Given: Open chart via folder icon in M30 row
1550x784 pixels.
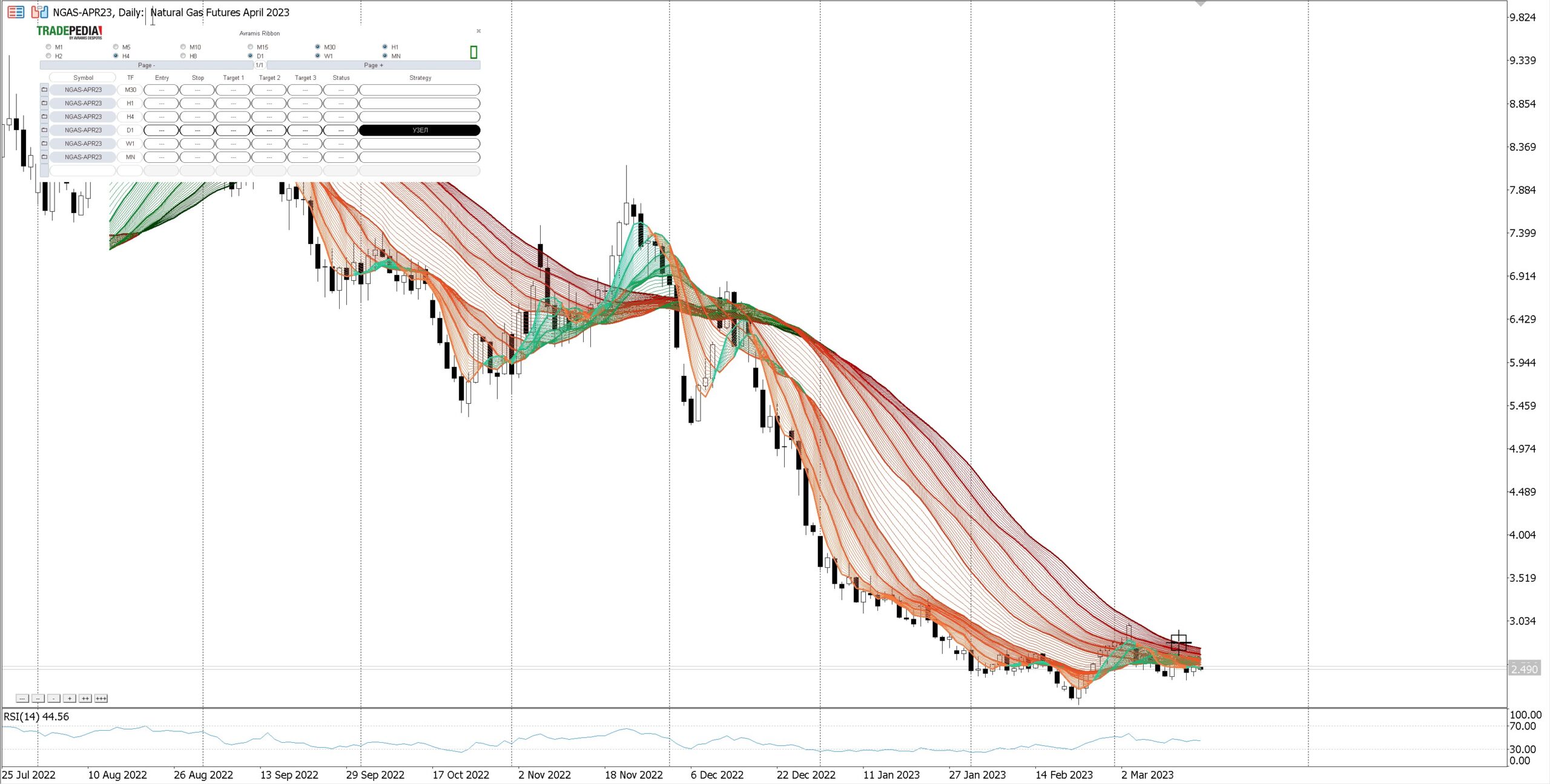Looking at the screenshot, I should coord(44,90).
